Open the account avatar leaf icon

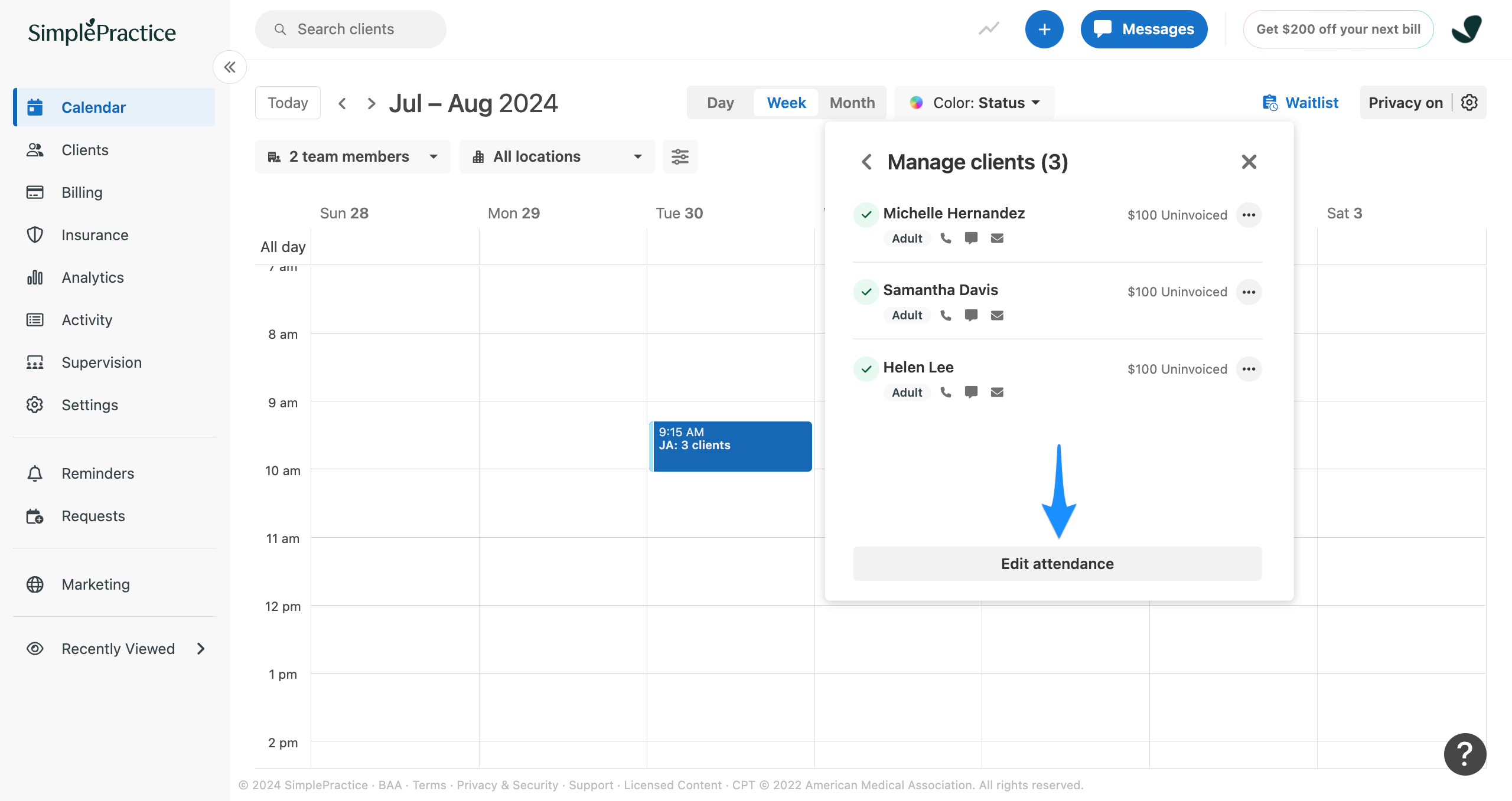[1467, 29]
